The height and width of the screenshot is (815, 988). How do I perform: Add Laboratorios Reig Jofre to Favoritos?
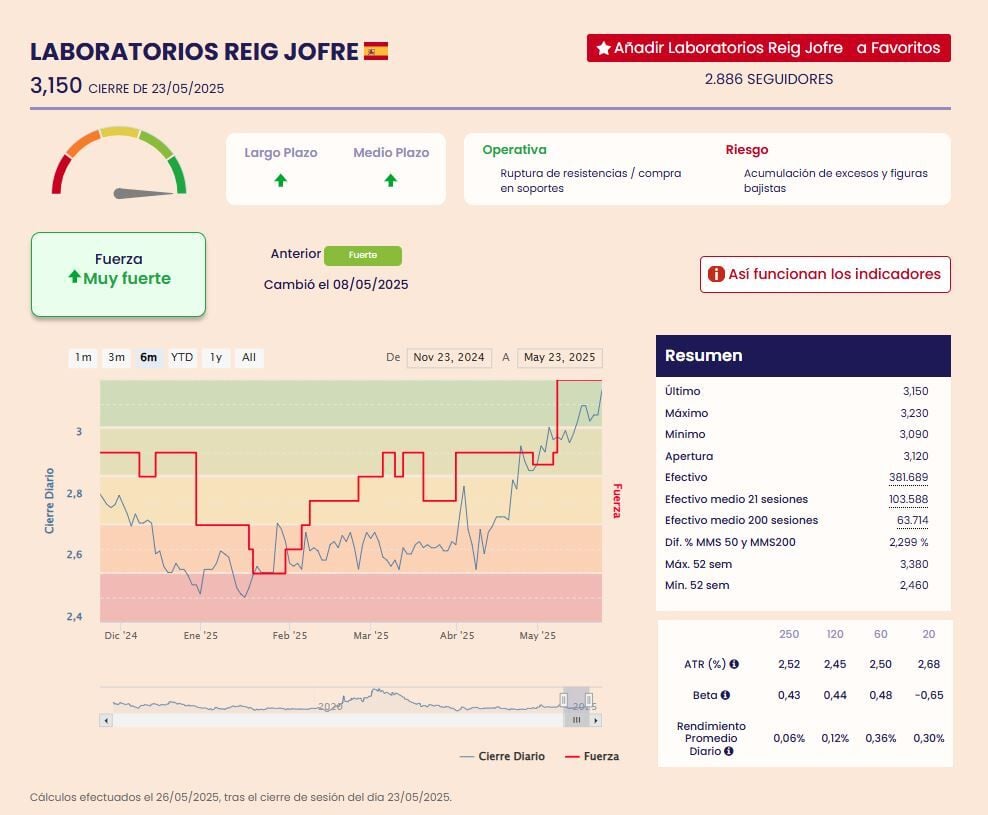[x=769, y=48]
